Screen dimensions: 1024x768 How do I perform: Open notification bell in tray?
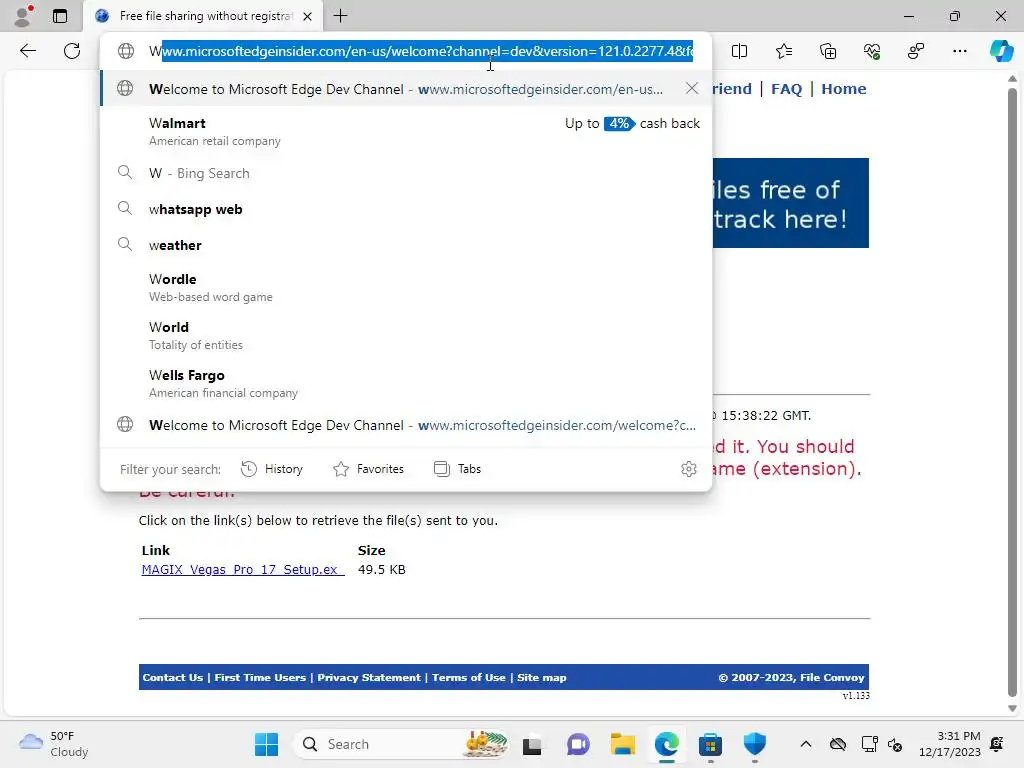tap(997, 744)
